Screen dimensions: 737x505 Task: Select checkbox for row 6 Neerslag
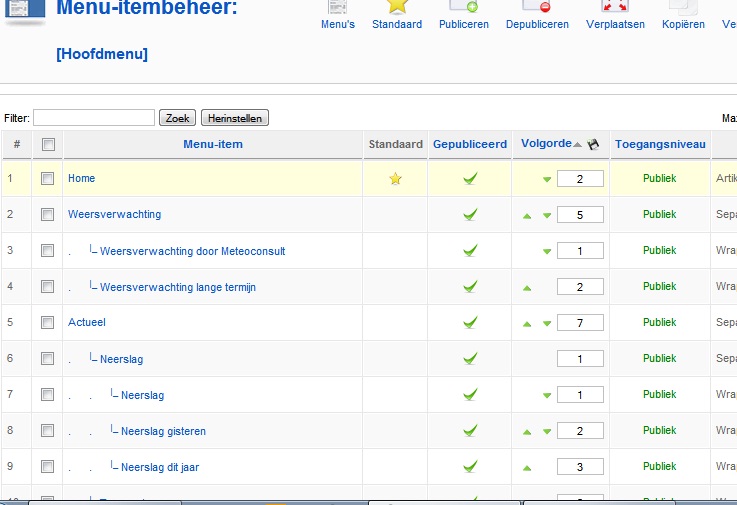pyautogui.click(x=47, y=358)
